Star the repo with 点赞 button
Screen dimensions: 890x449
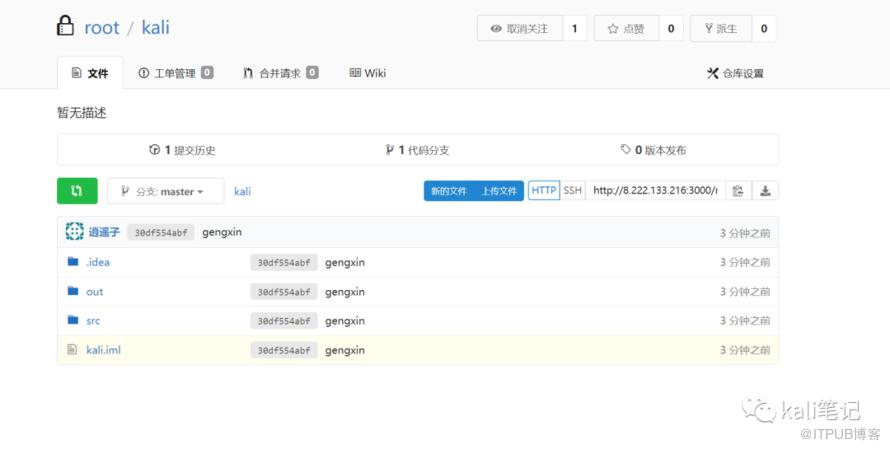[x=626, y=29]
